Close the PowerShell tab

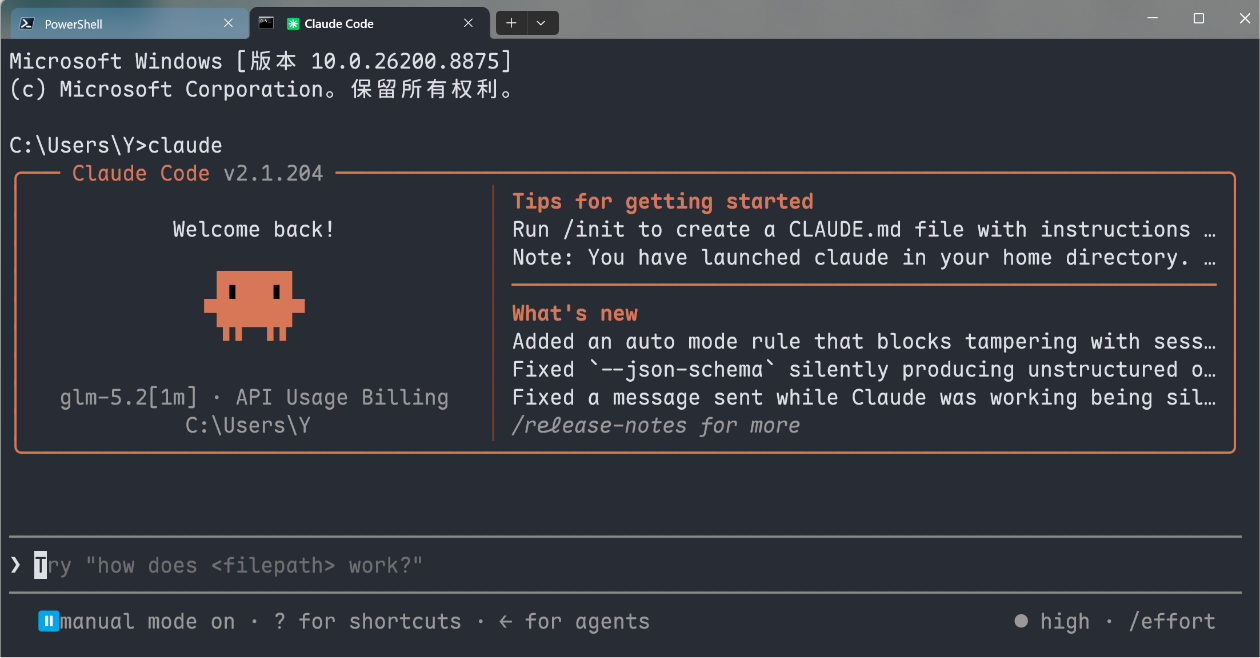[228, 23]
